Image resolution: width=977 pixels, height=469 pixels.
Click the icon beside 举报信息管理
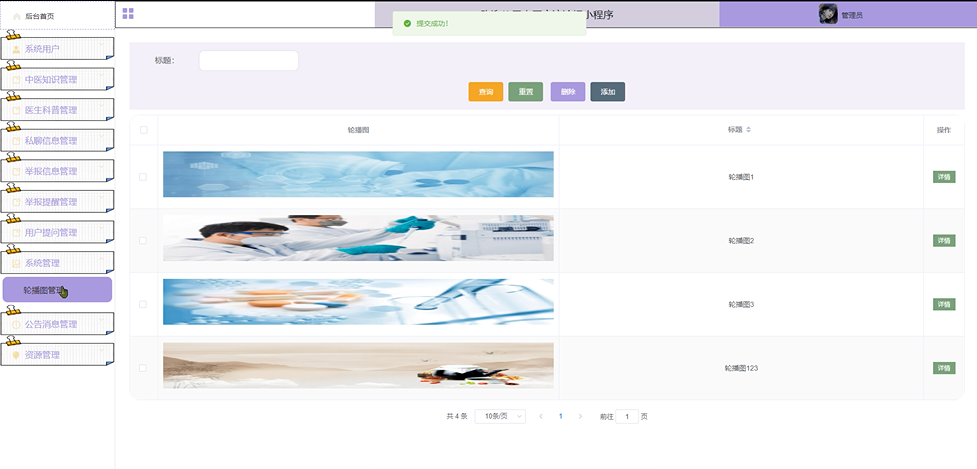tap(16, 171)
